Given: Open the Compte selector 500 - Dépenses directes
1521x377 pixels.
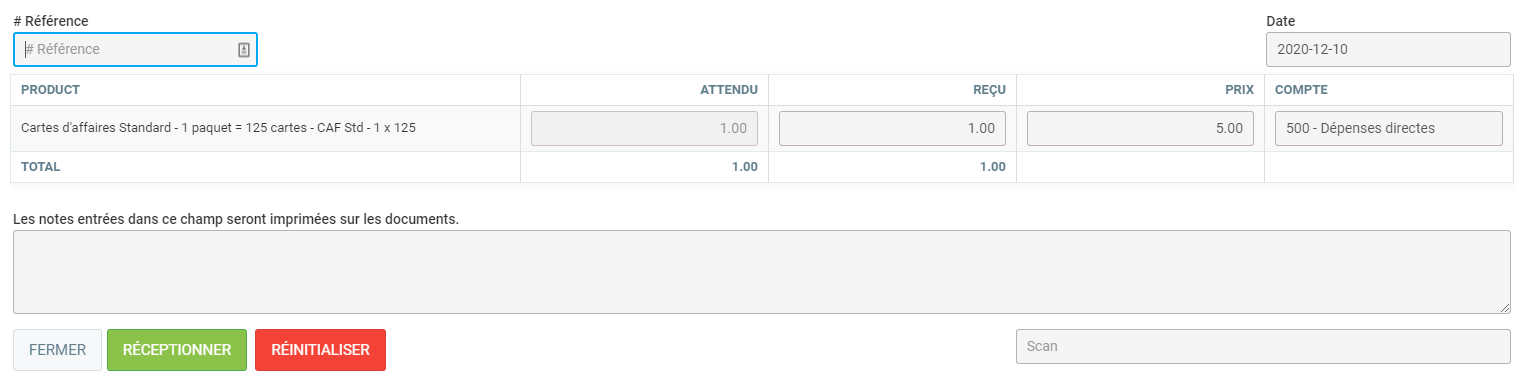Looking at the screenshot, I should click(1388, 128).
